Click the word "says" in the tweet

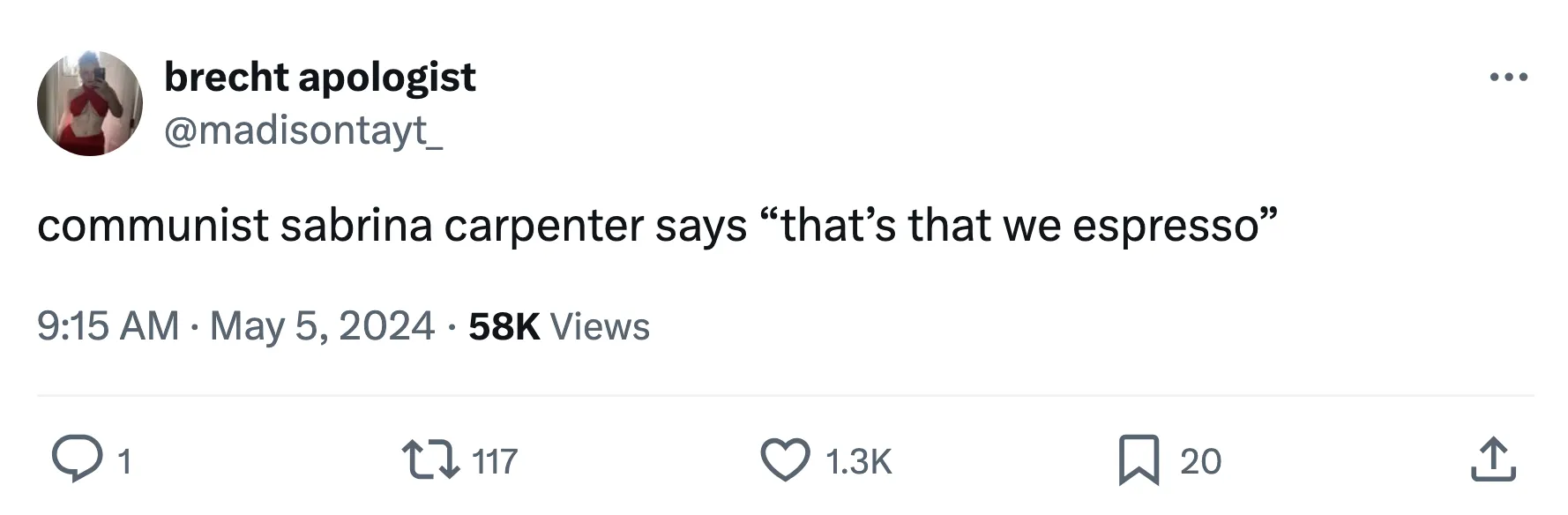[x=701, y=226]
